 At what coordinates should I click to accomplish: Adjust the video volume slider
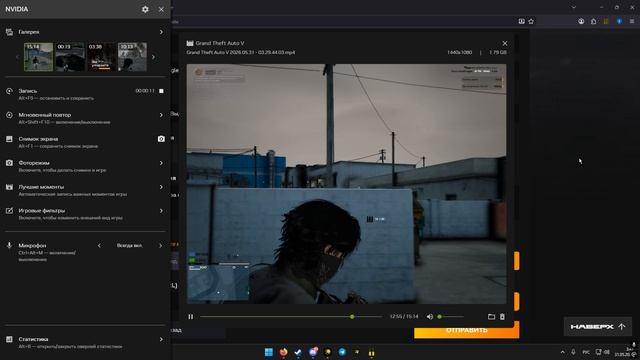(450, 317)
